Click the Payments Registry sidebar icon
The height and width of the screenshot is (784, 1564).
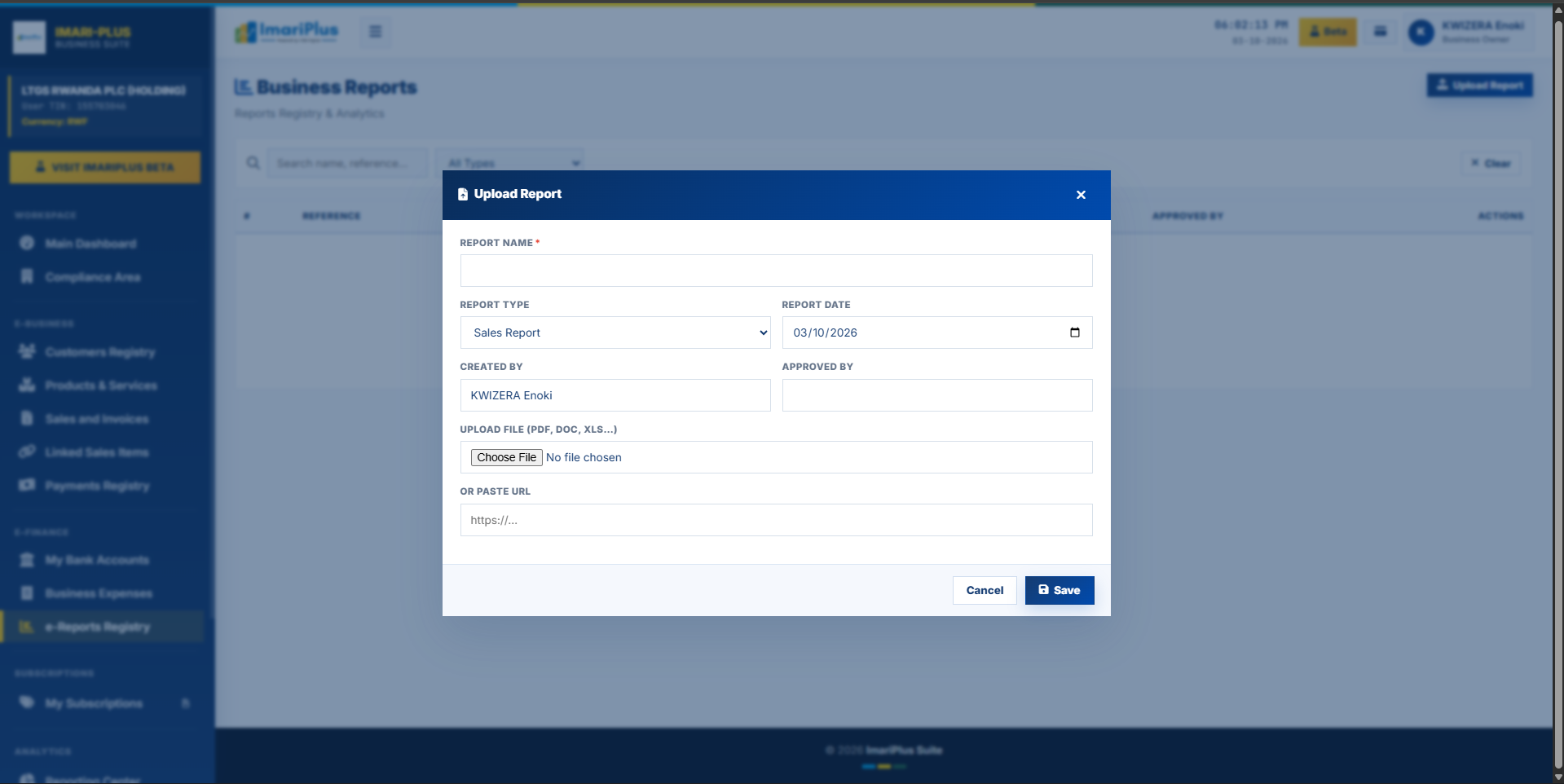pyautogui.click(x=27, y=485)
